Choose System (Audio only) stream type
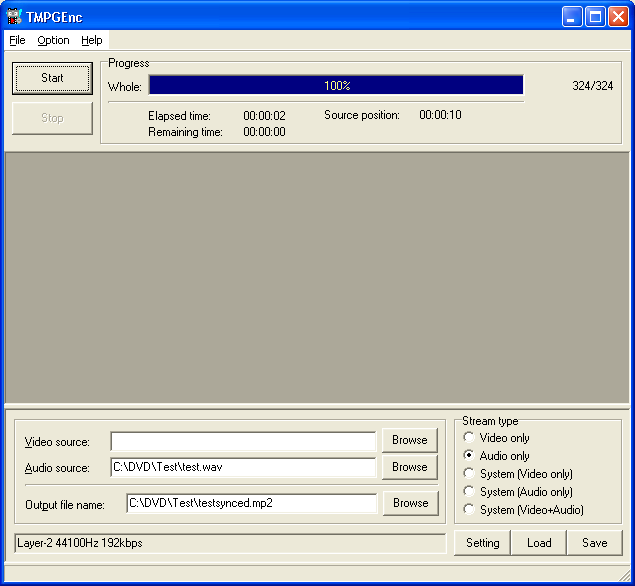Viewport: 635px width, 586px height. [x=469, y=492]
